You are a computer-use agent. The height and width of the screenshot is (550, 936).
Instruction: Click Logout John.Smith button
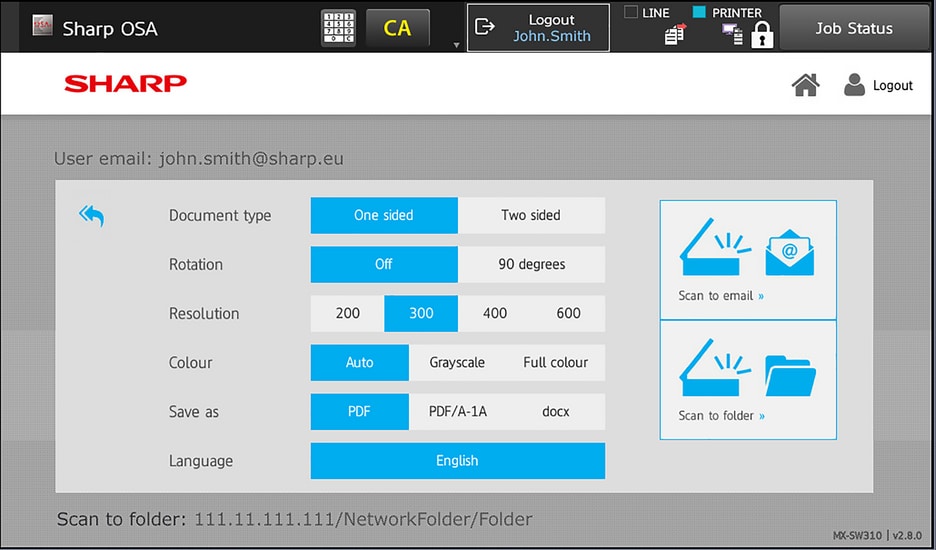[538, 28]
